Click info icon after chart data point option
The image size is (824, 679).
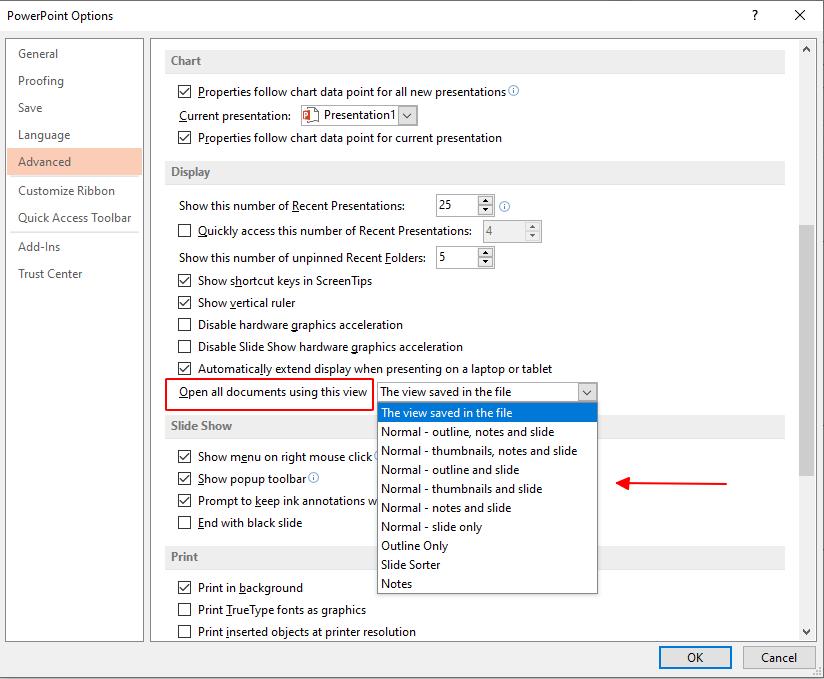[513, 91]
